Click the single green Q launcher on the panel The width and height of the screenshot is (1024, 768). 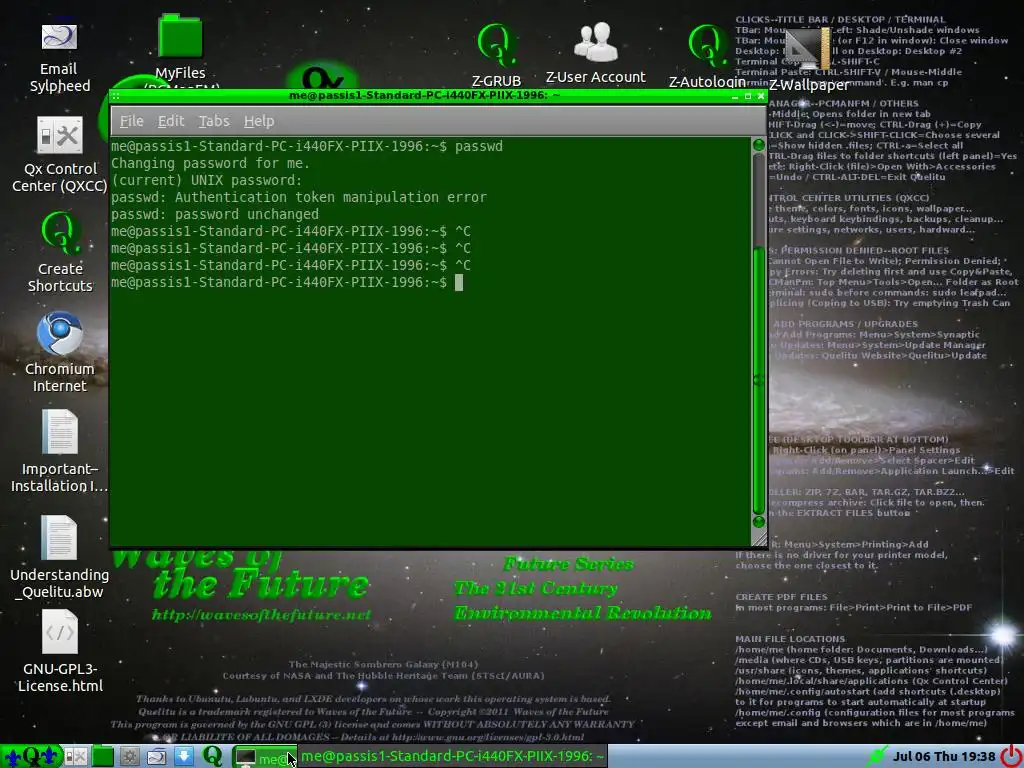[212, 756]
